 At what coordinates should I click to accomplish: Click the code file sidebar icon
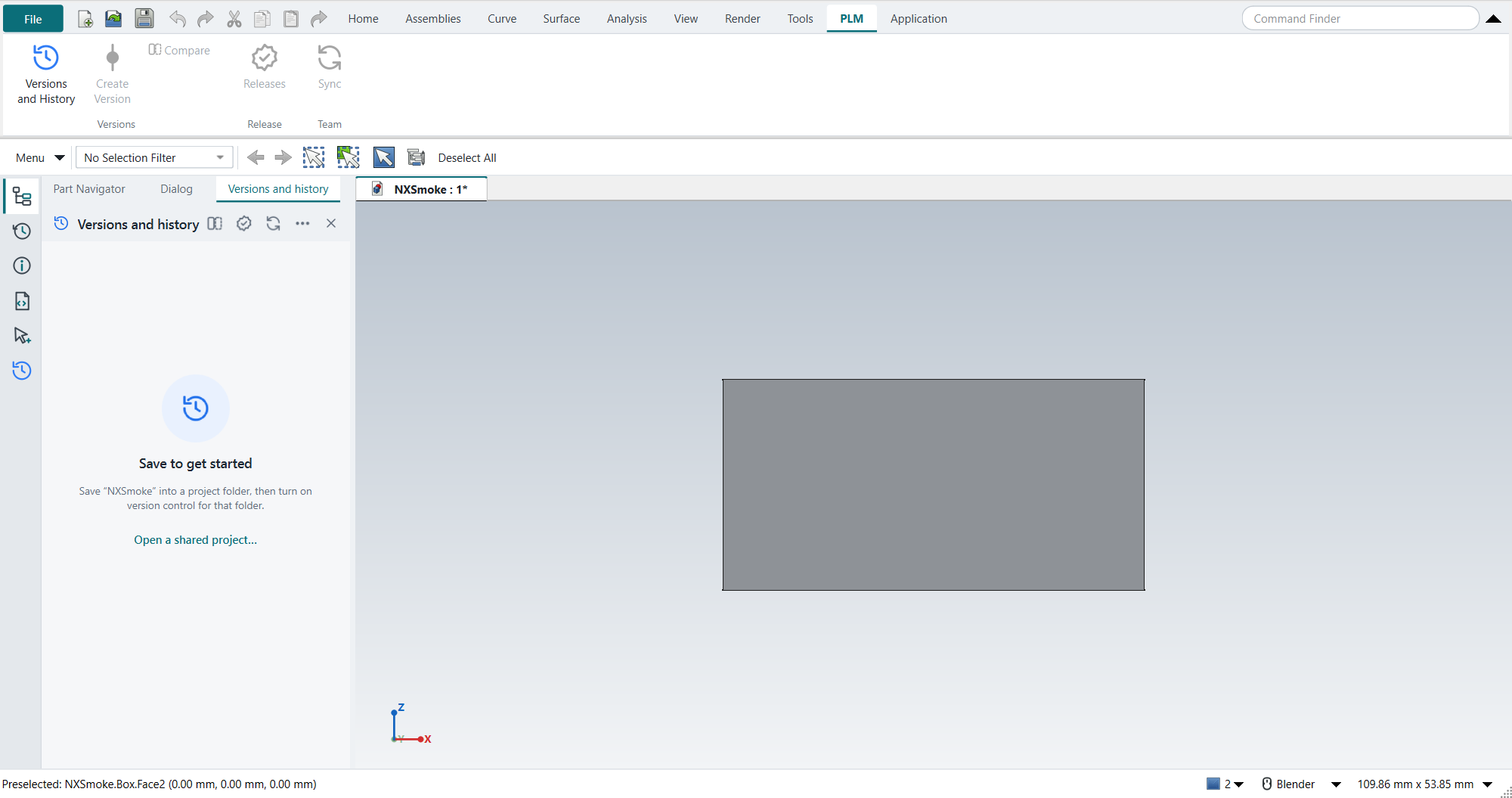[x=22, y=301]
